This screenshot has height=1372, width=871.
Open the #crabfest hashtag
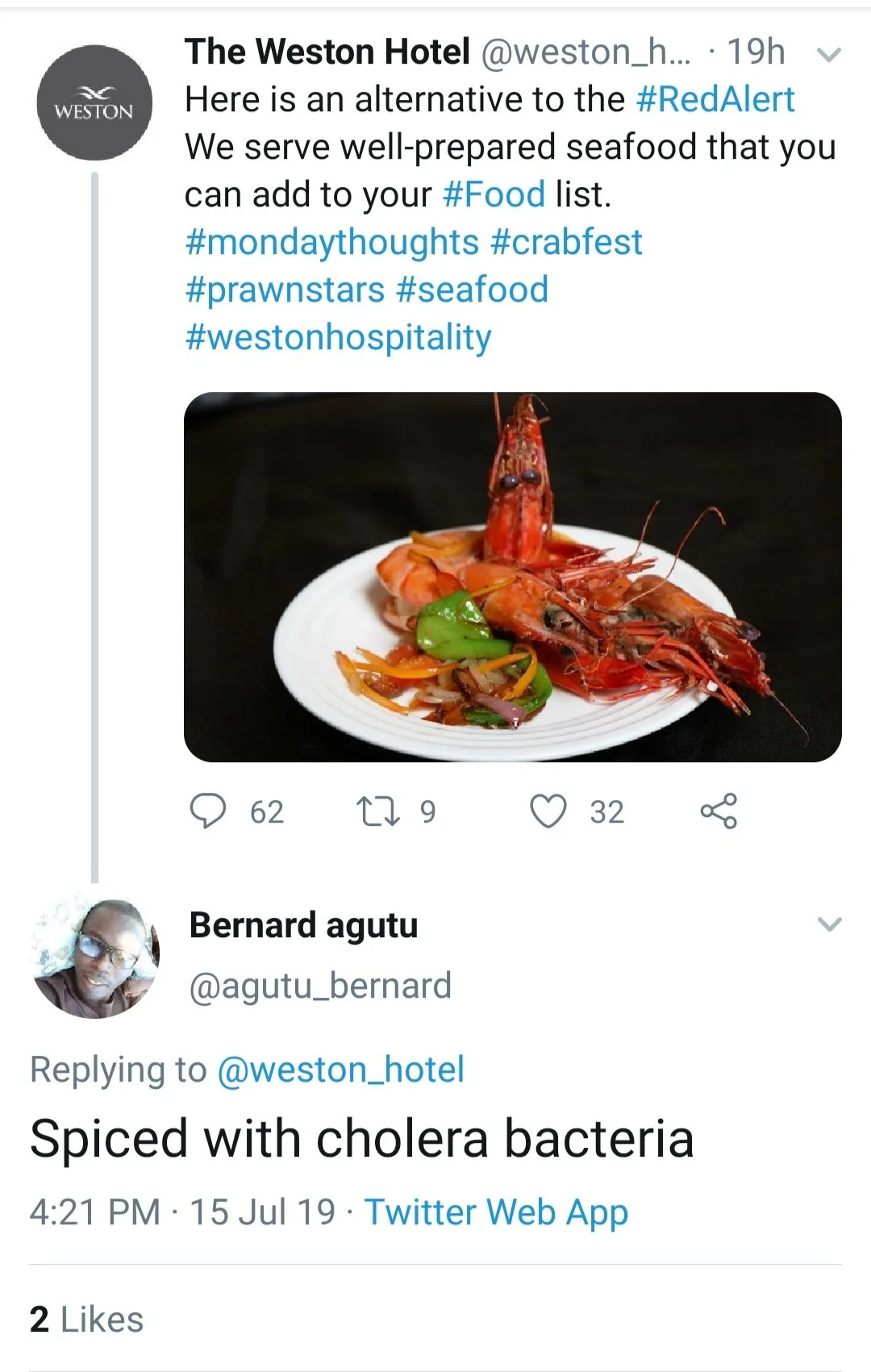coord(566,242)
